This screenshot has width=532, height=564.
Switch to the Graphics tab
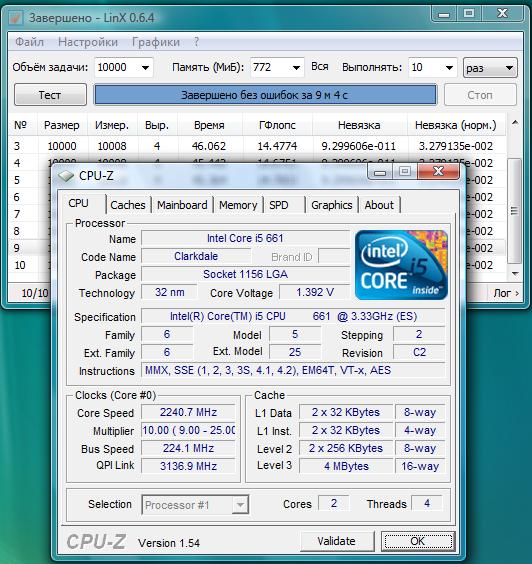[332, 205]
